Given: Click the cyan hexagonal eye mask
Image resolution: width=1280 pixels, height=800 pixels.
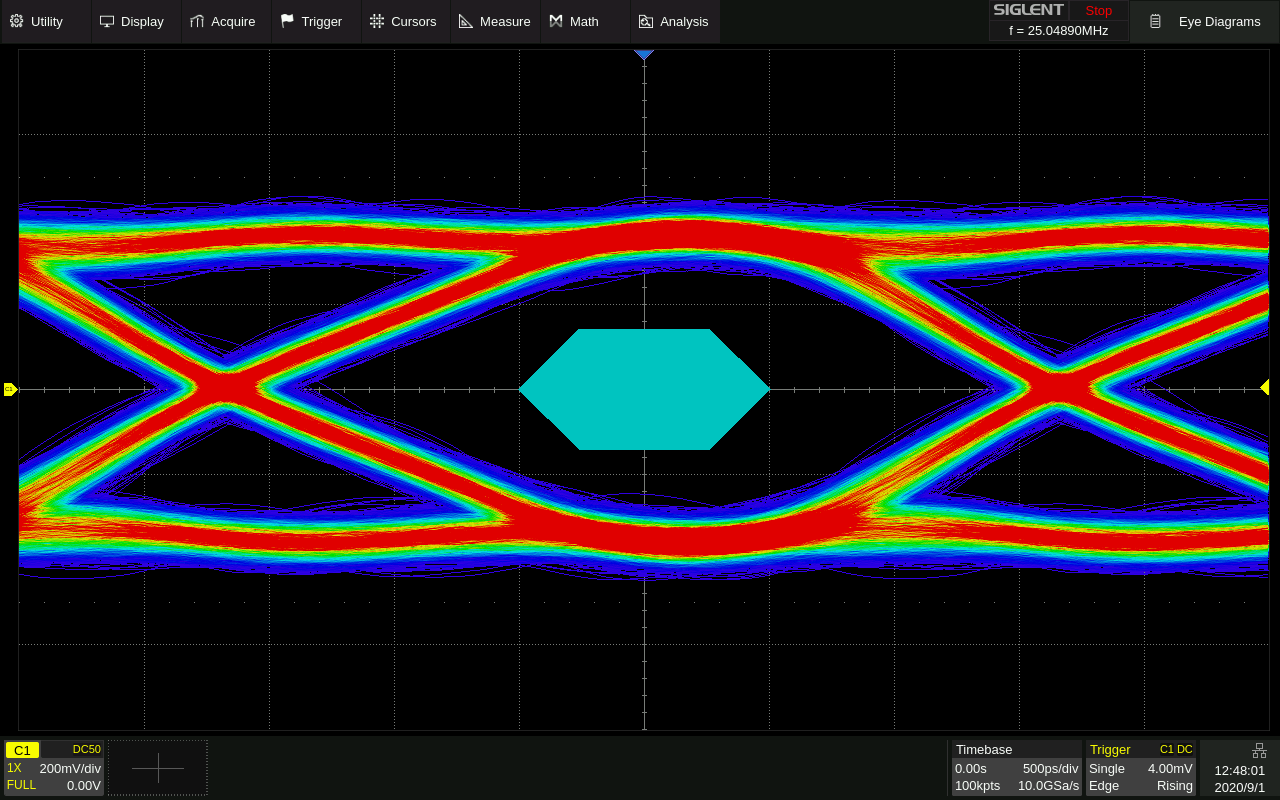Looking at the screenshot, I should pos(644,389).
